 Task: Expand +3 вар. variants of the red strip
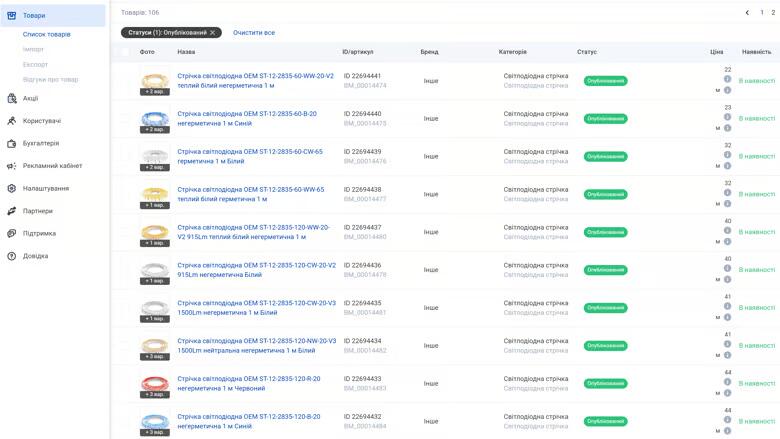(x=154, y=394)
